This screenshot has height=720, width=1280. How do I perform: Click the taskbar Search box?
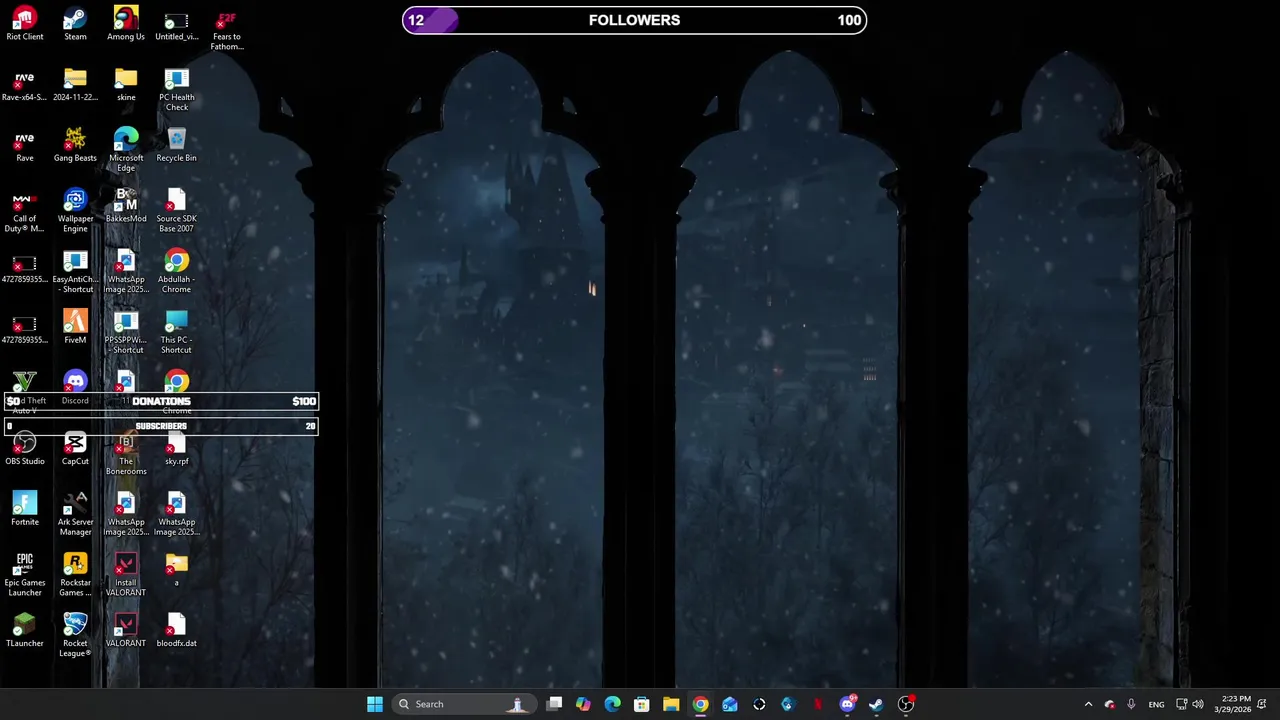pos(463,704)
